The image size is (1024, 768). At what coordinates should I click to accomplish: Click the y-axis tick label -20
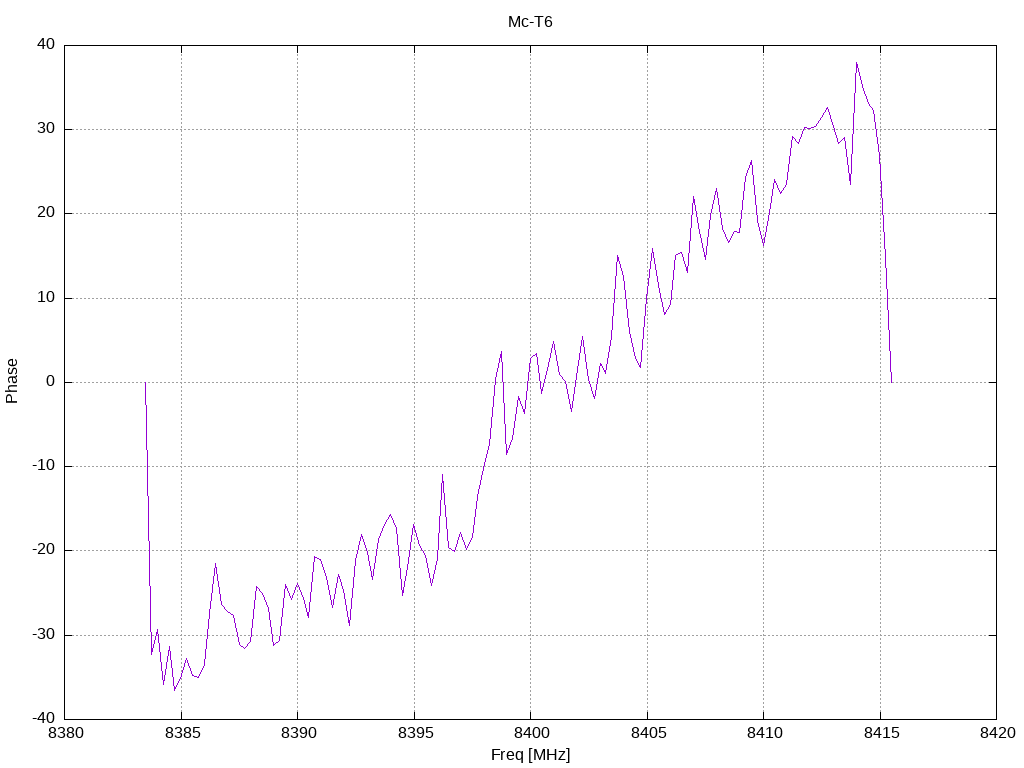point(44,551)
